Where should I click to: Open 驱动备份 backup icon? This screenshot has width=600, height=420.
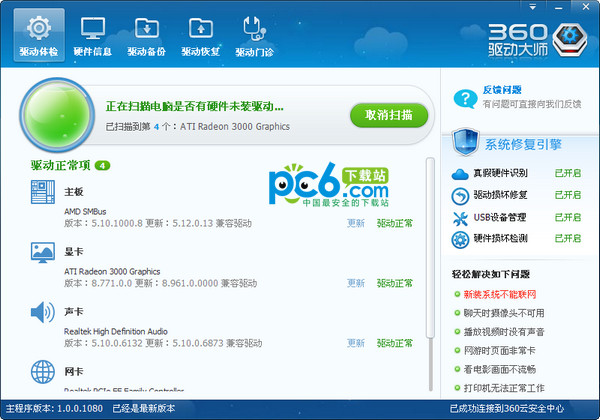pyautogui.click(x=147, y=33)
